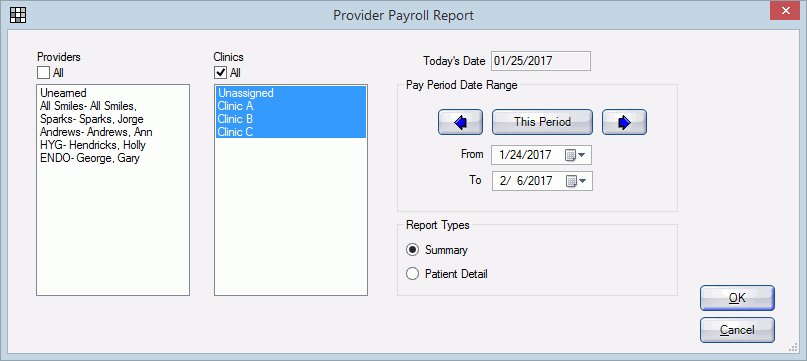Close the Provider Payroll Report window

coord(784,11)
